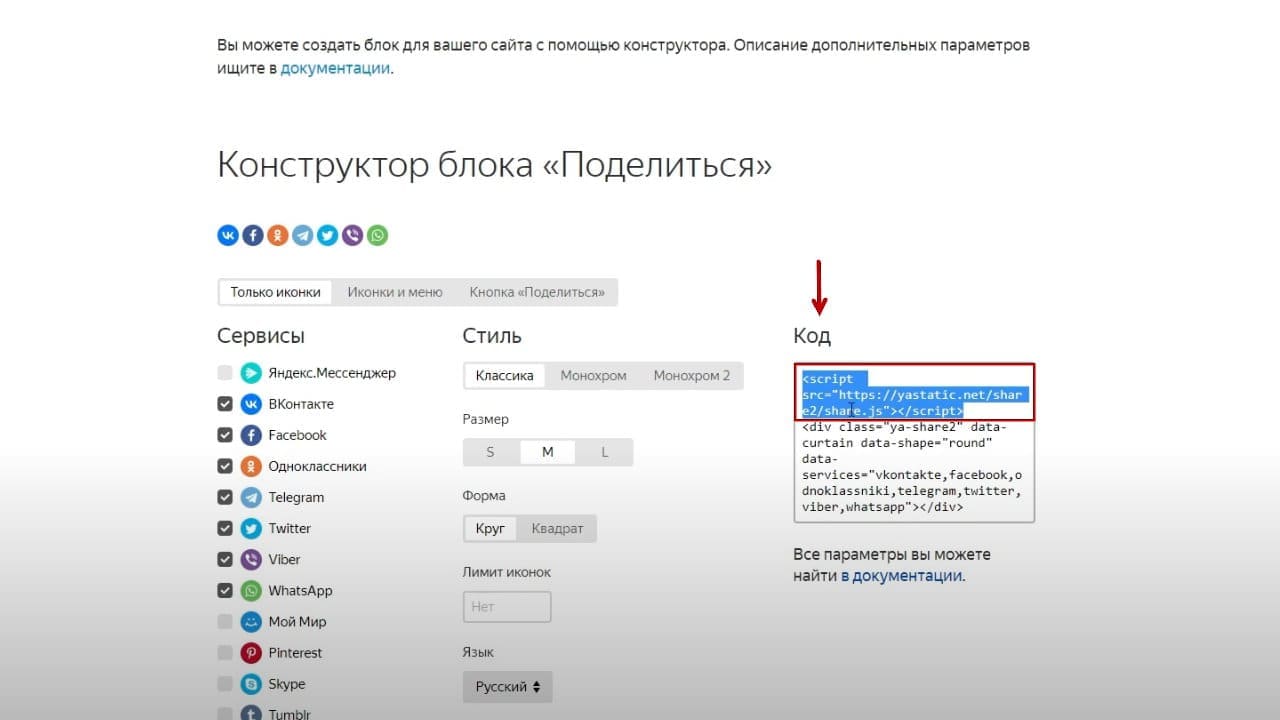Screen dimensions: 1280x720
Task: Select the Монохром style
Action: pyautogui.click(x=593, y=376)
